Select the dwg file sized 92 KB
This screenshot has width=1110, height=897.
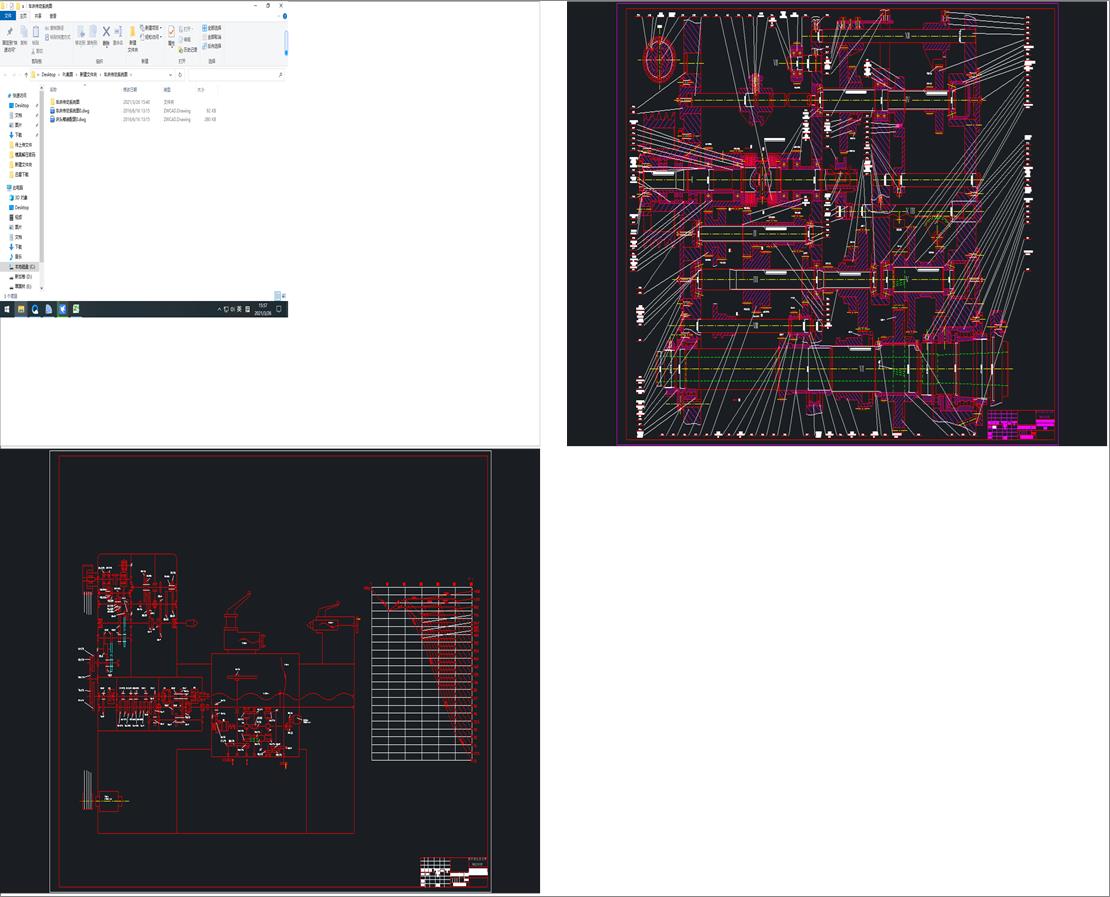[133, 110]
